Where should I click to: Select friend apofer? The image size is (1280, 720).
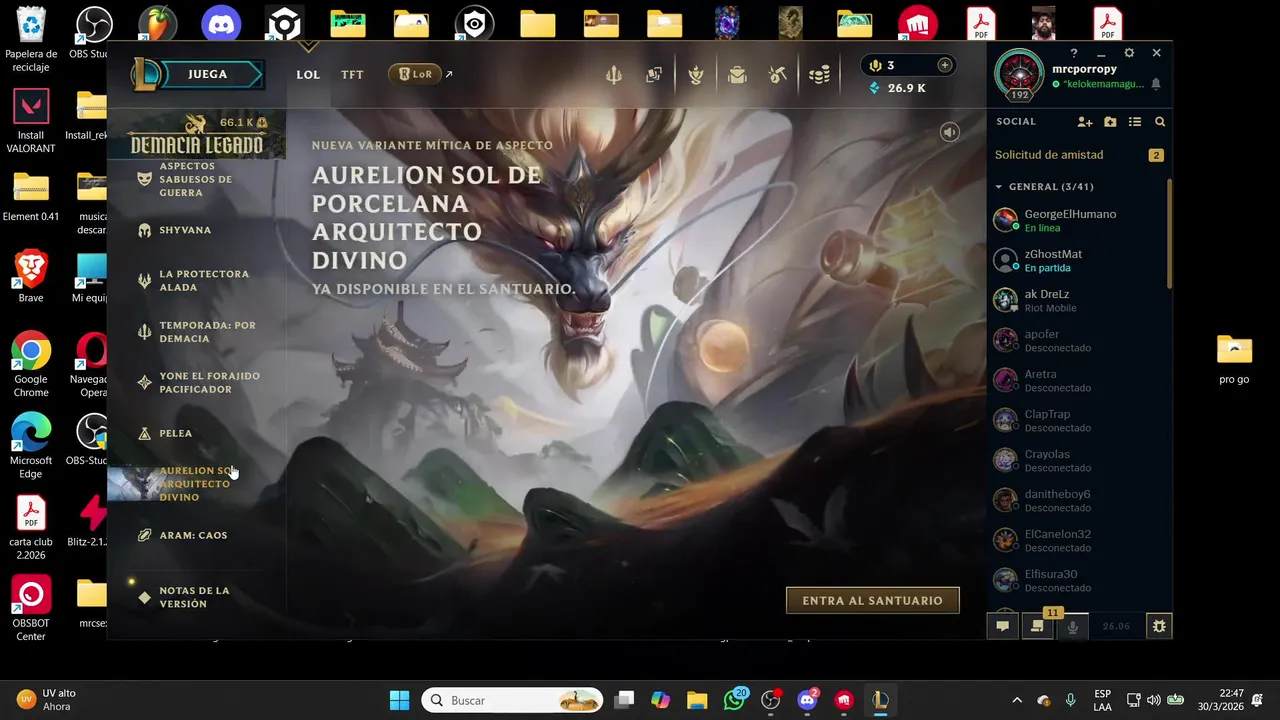coord(1078,340)
